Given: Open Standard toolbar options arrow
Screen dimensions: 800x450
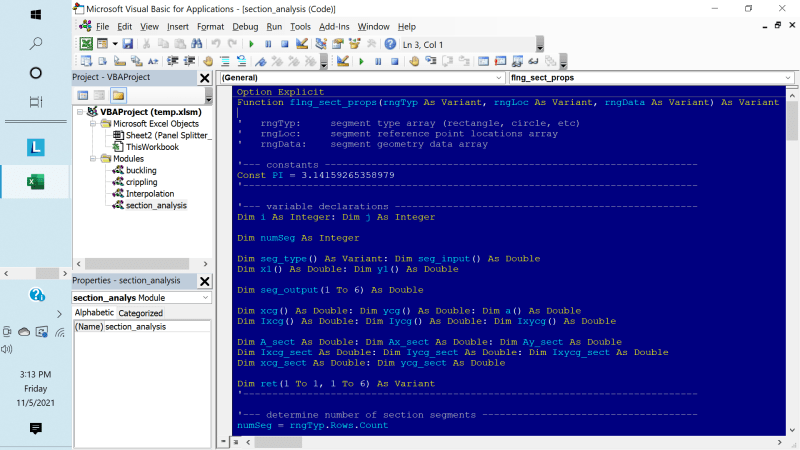Looking at the screenshot, I should click(540, 45).
